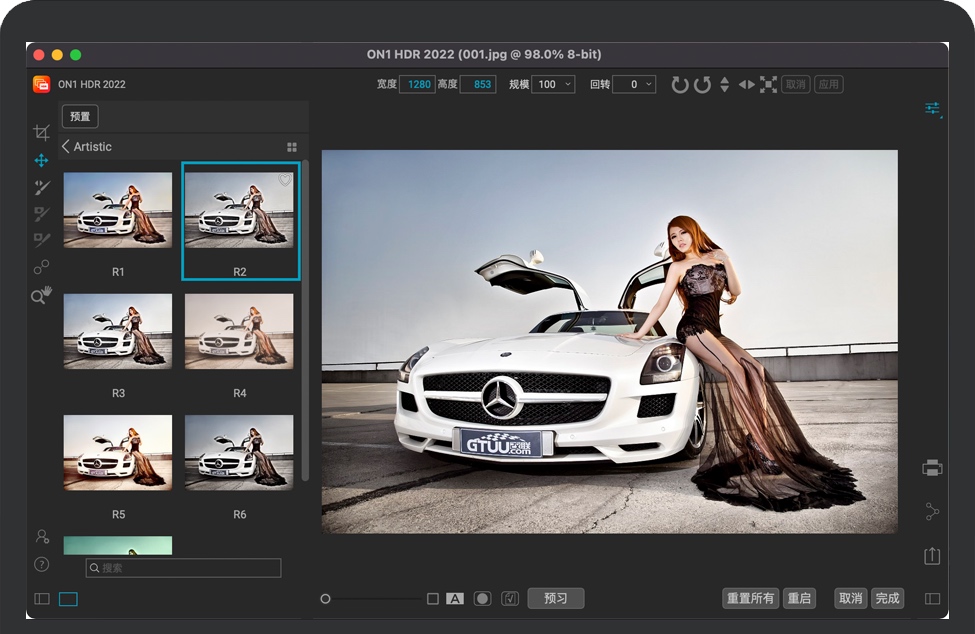The width and height of the screenshot is (975, 634).
Task: Select the Crop tool
Action: tap(41, 132)
